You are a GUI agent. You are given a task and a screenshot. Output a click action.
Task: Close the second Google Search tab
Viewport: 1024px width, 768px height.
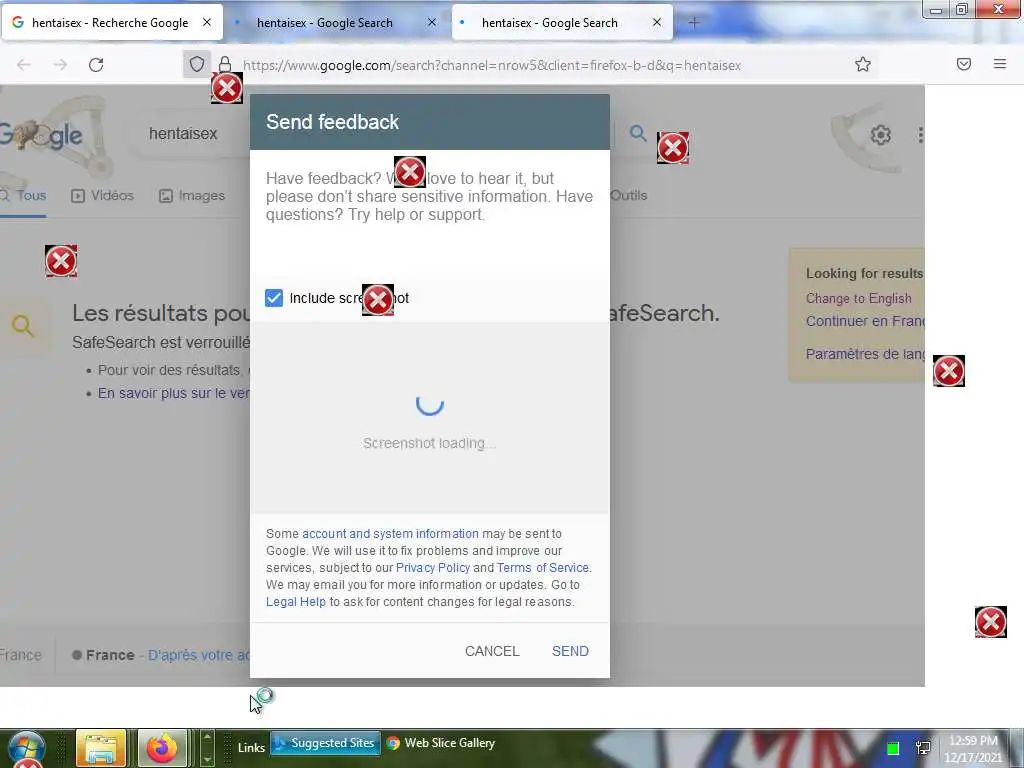432,22
